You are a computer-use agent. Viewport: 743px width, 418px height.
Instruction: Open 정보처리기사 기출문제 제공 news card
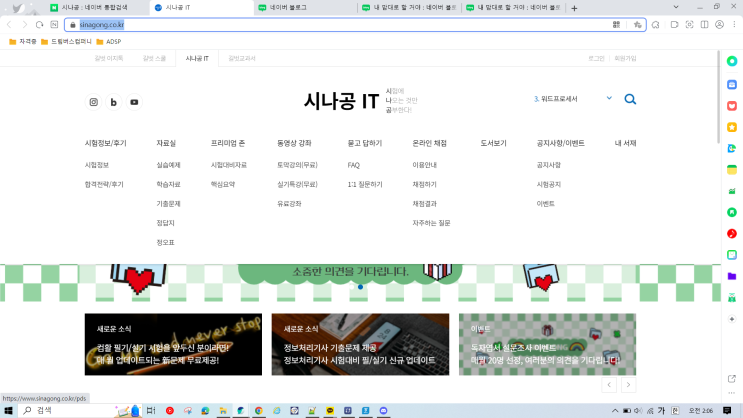tap(360, 345)
